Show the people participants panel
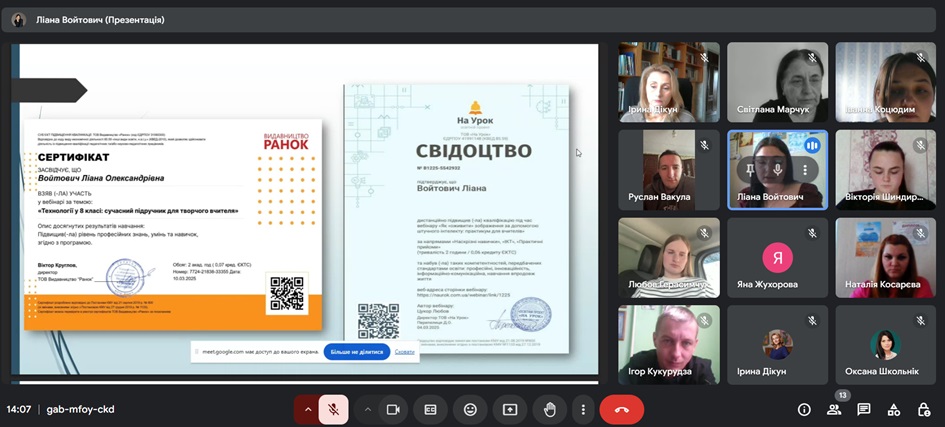This screenshot has height=427, width=945. 834,410
